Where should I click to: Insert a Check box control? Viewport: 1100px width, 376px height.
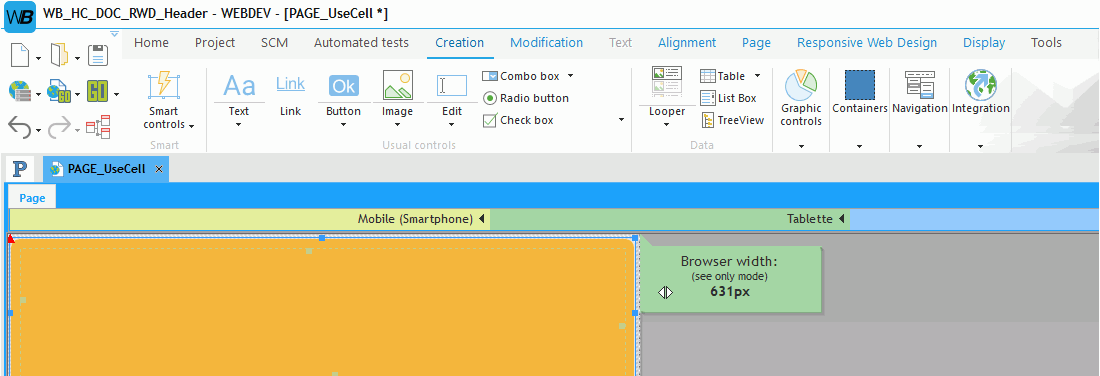[x=518, y=121]
